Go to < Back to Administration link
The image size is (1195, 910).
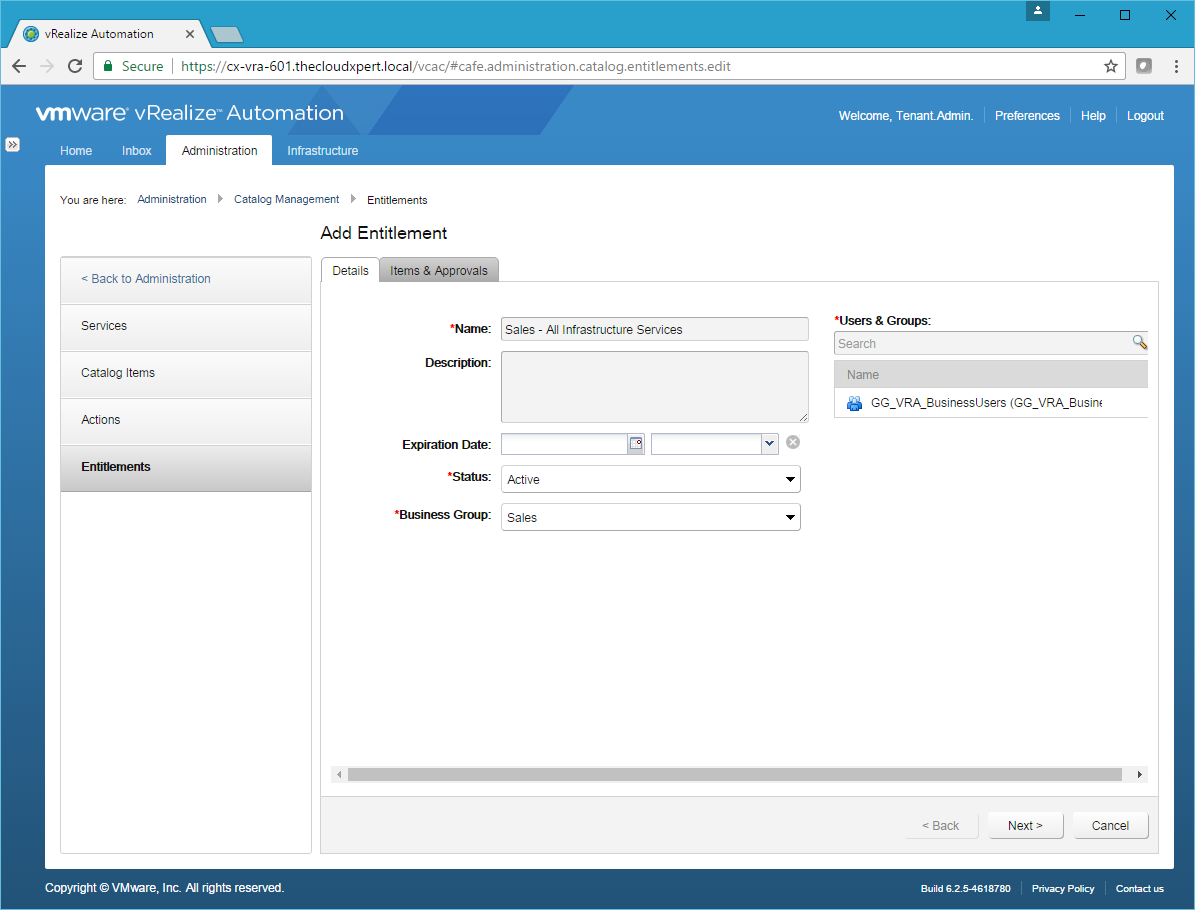pos(146,279)
